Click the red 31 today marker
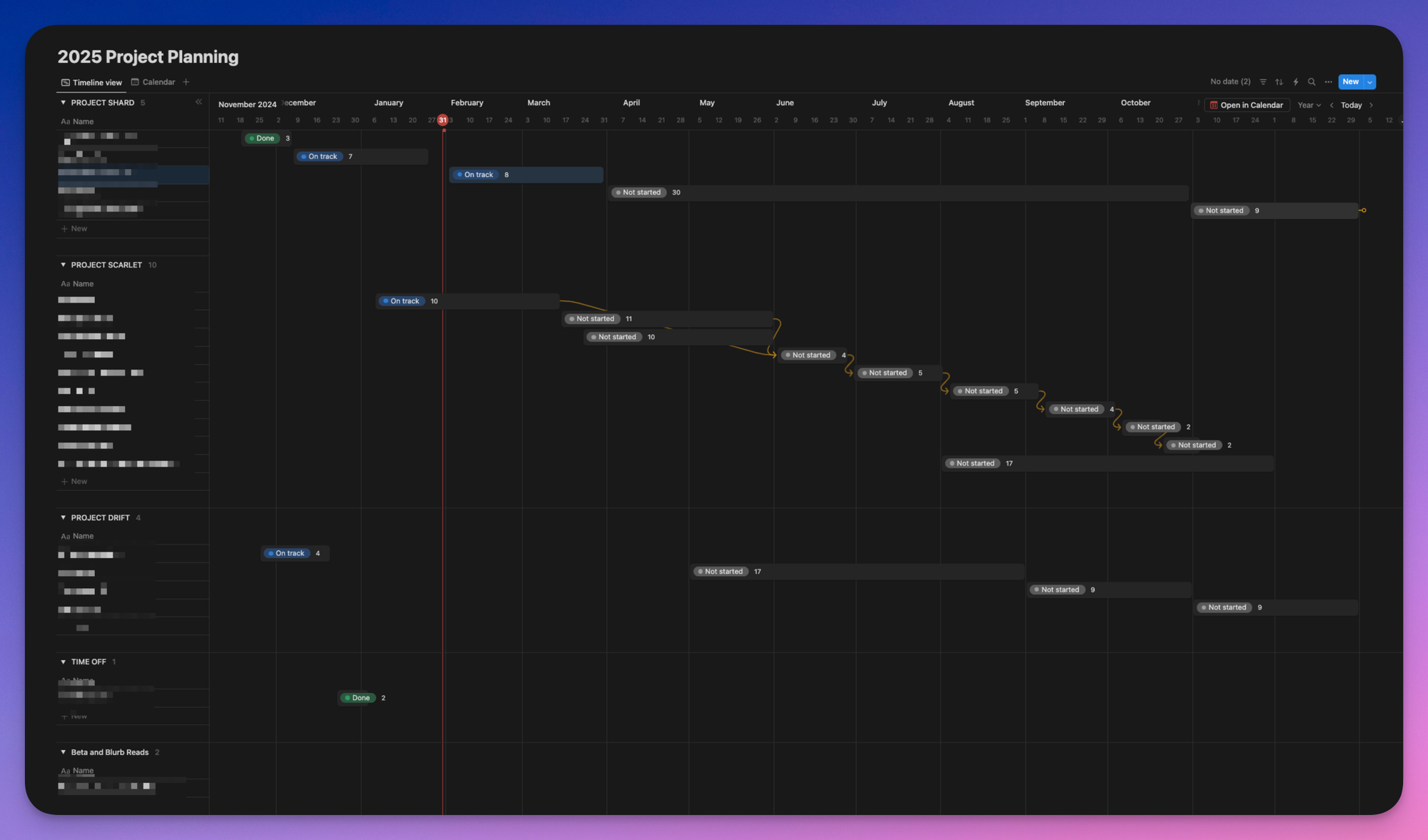 [x=443, y=120]
